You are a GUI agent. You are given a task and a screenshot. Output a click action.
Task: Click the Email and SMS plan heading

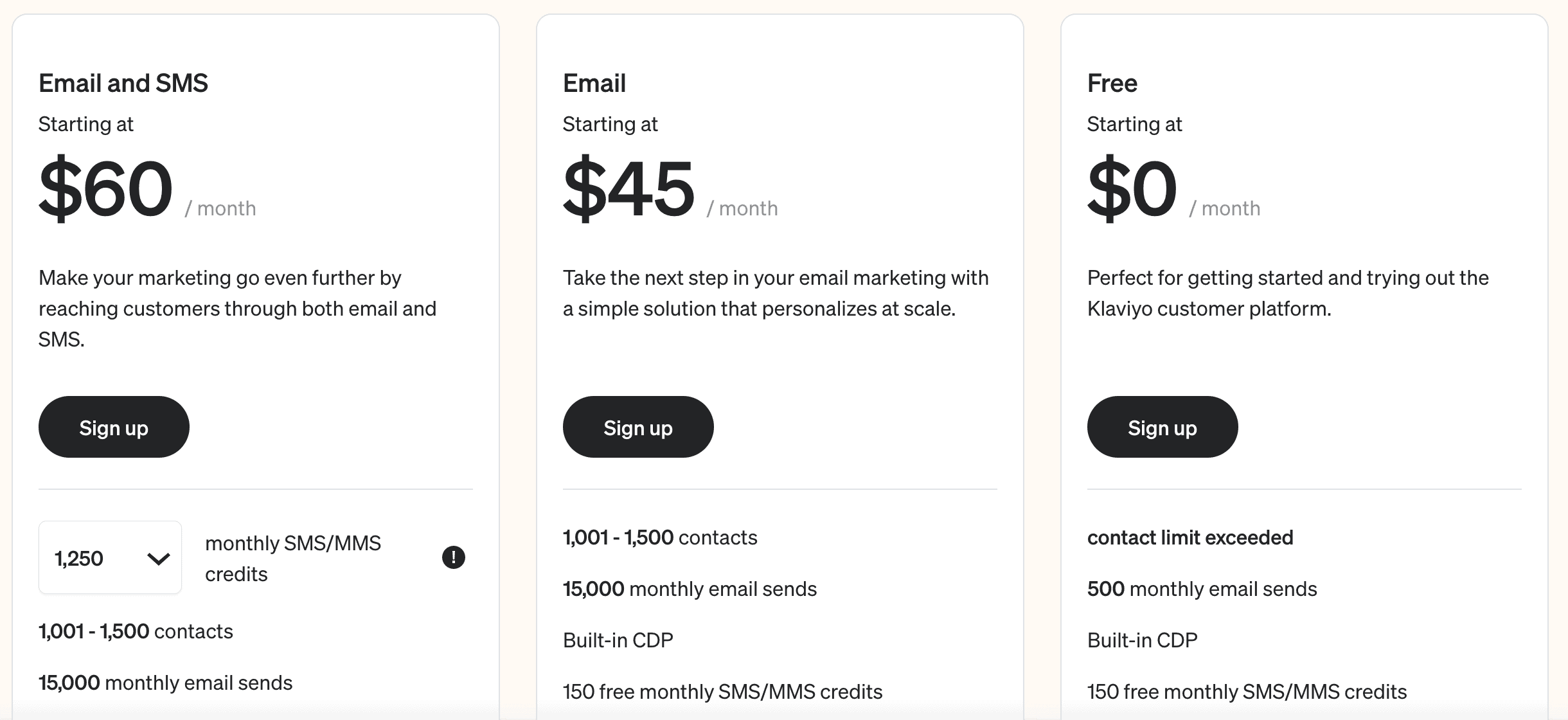(x=123, y=84)
